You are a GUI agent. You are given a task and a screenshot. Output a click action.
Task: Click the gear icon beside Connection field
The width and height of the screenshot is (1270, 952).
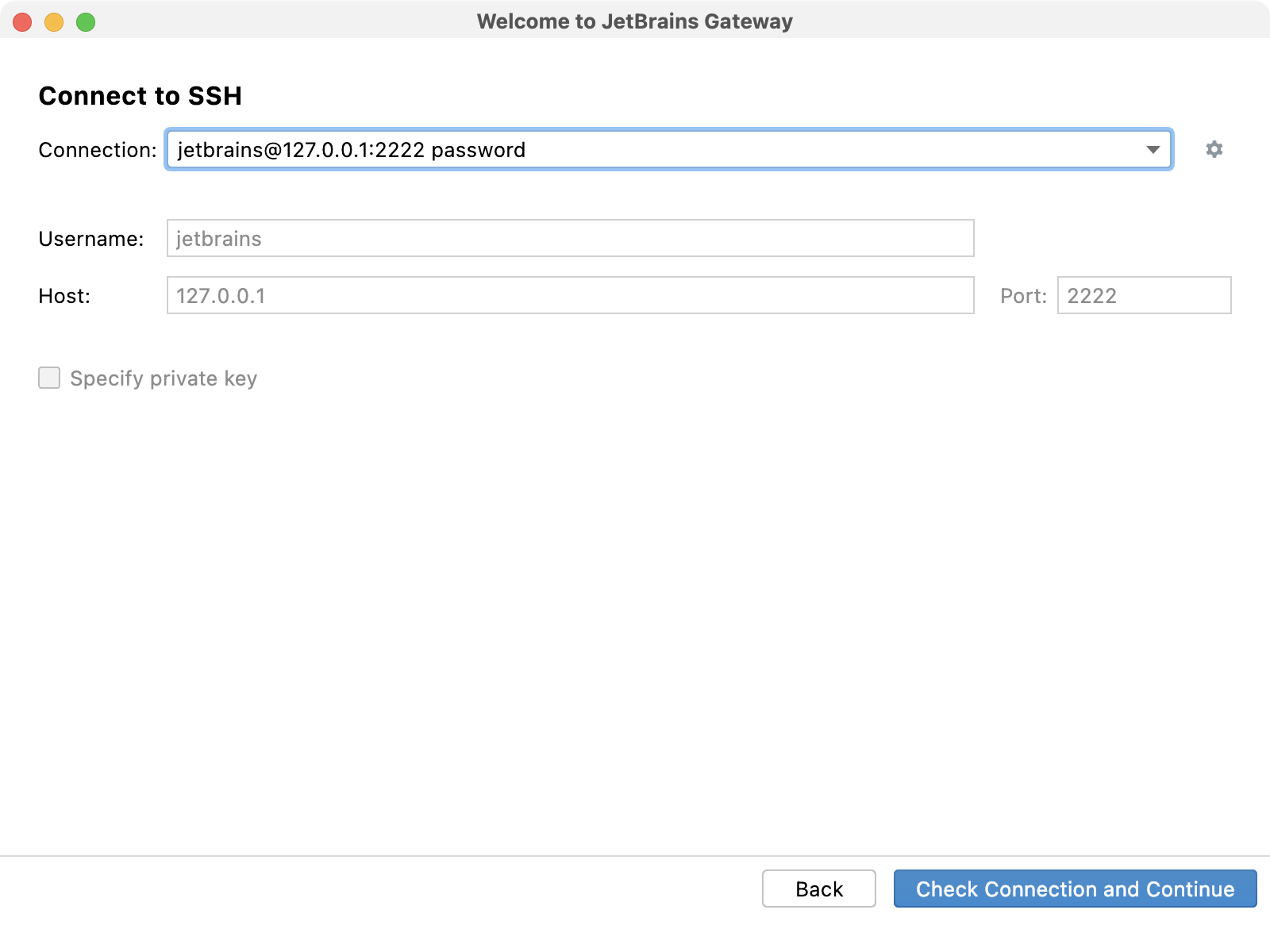[x=1215, y=149]
